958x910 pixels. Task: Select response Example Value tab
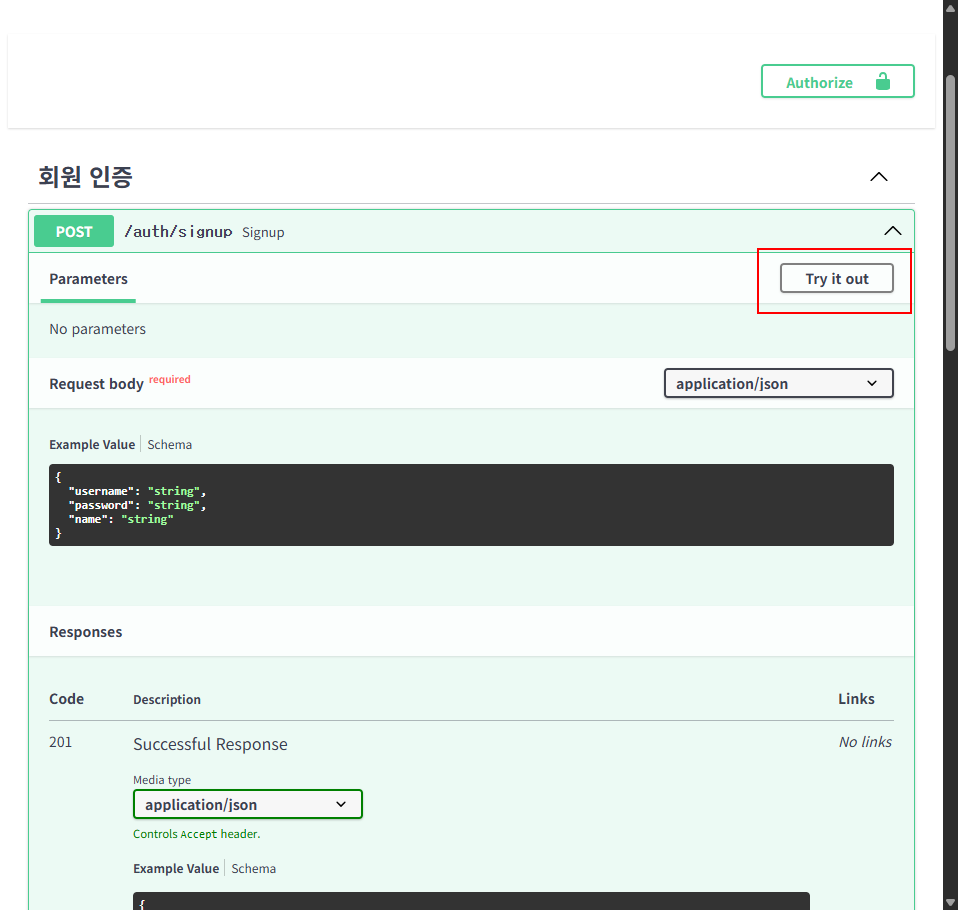[176, 868]
